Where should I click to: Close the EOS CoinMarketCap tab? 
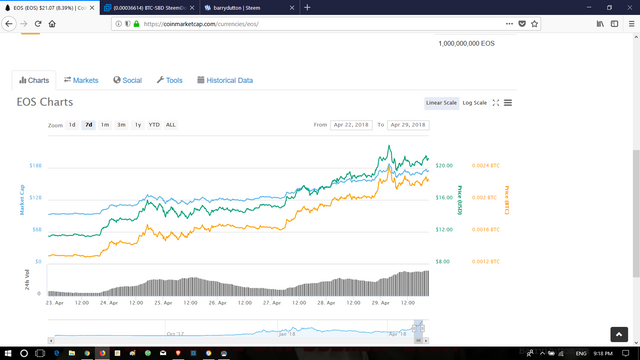(92, 8)
